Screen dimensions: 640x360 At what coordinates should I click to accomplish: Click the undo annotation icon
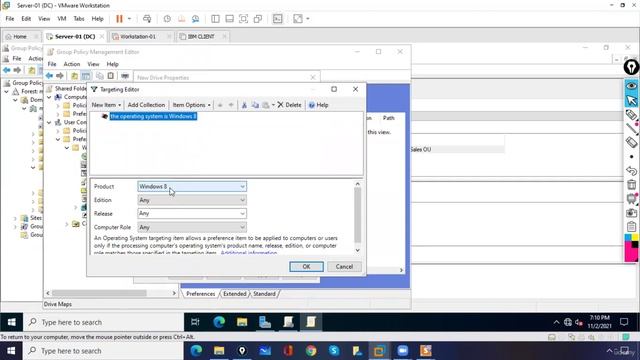click(631, 171)
